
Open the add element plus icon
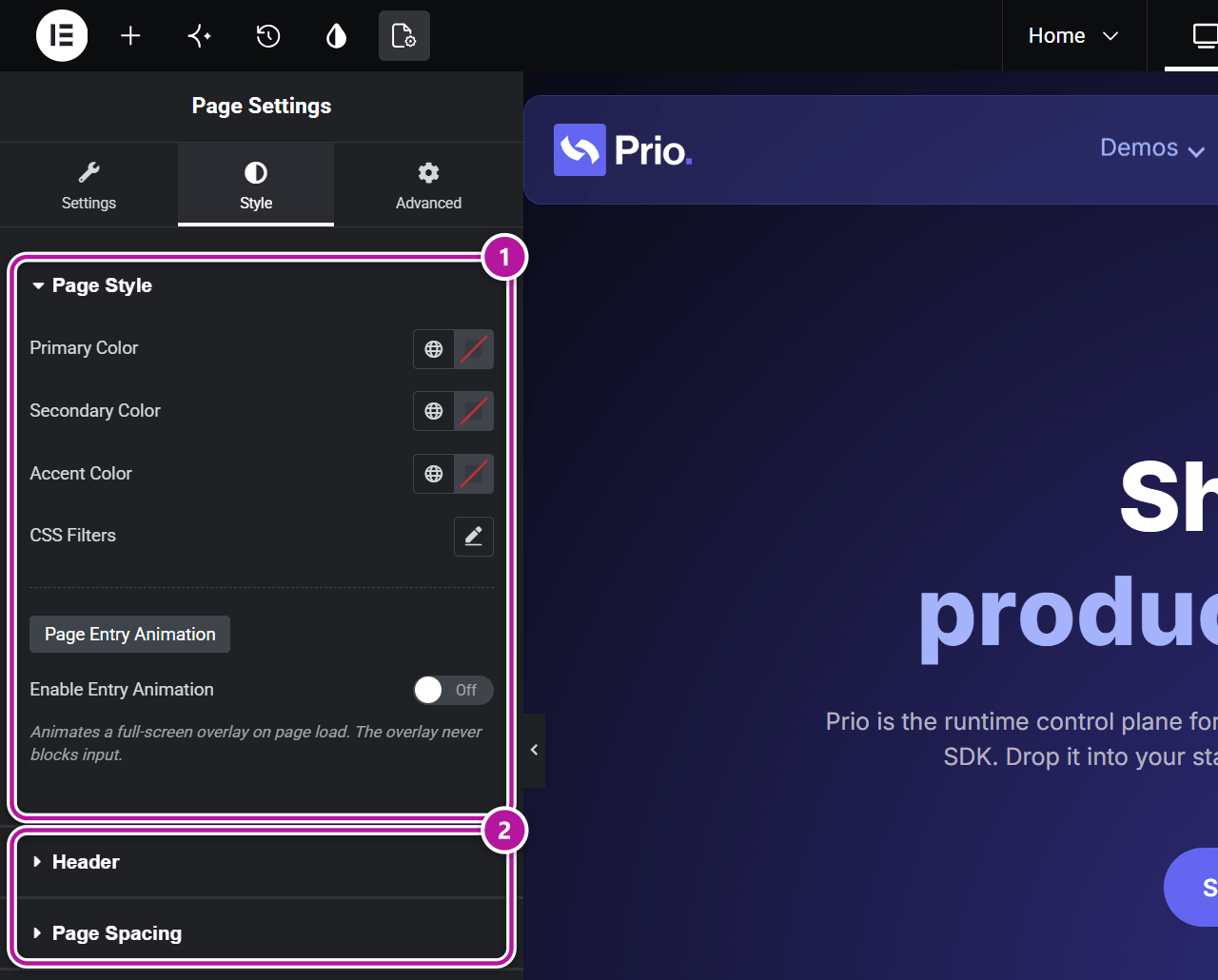click(x=130, y=35)
